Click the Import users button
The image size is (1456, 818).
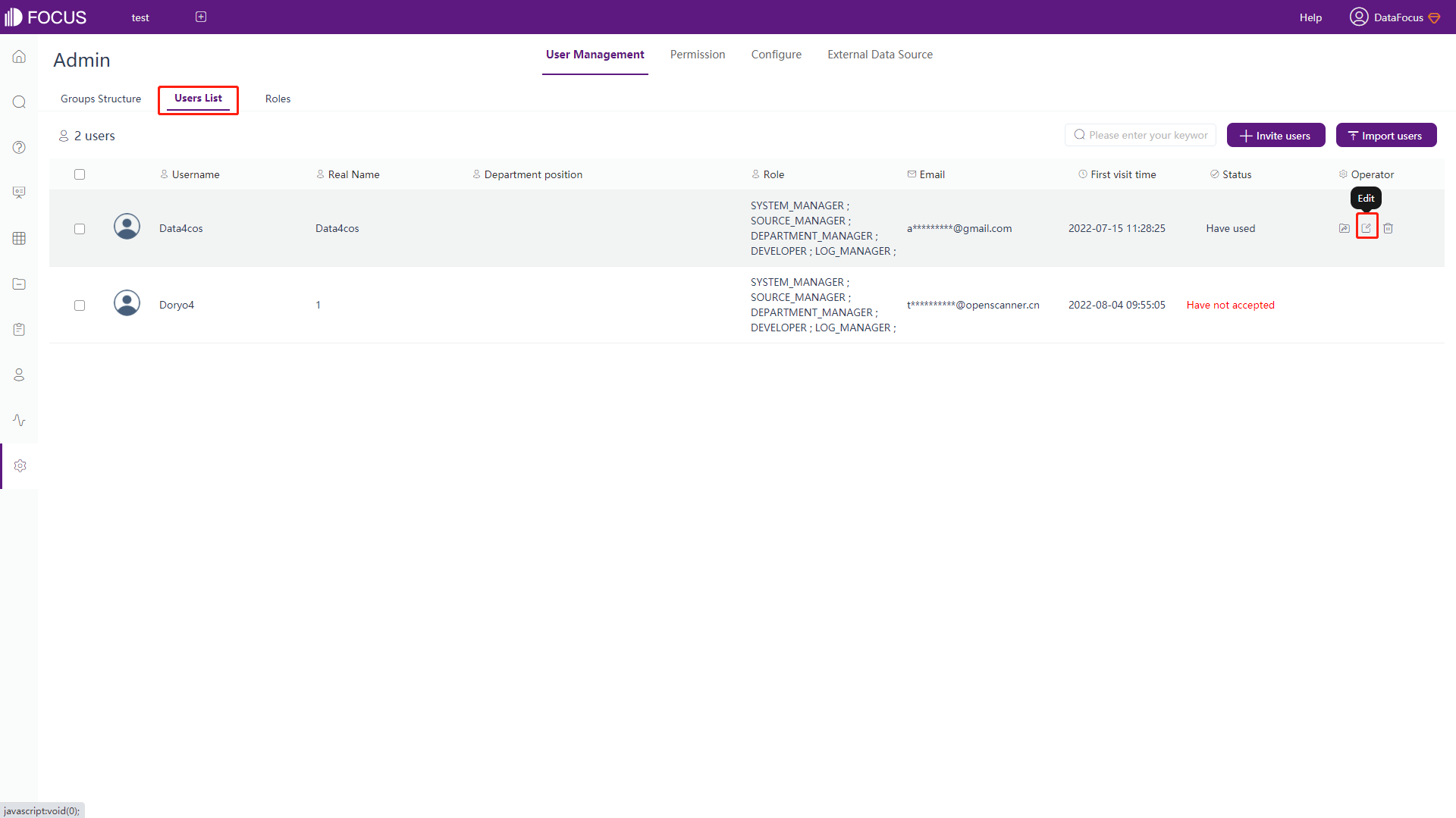1385,135
